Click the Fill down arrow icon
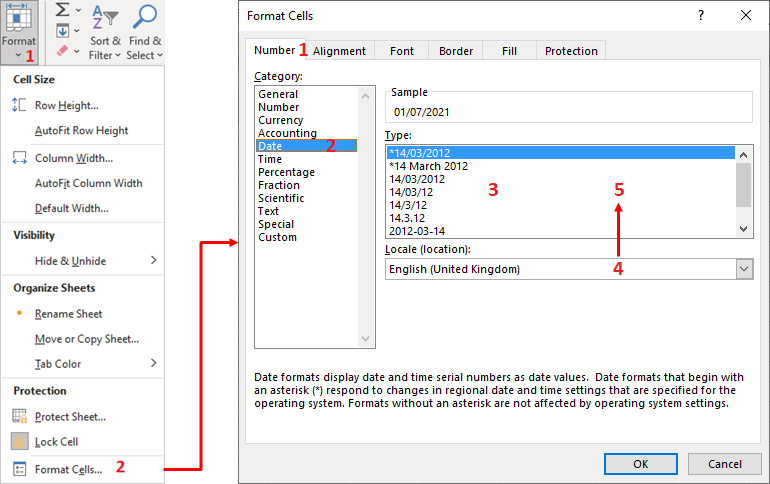 click(x=62, y=30)
